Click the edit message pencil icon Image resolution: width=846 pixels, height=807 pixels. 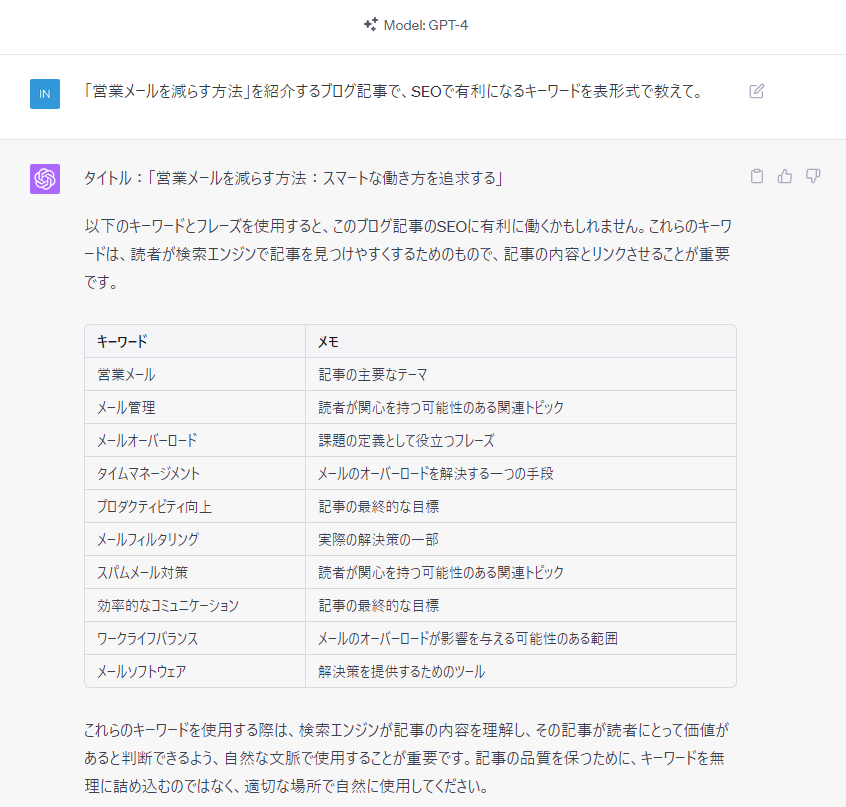tap(756, 91)
